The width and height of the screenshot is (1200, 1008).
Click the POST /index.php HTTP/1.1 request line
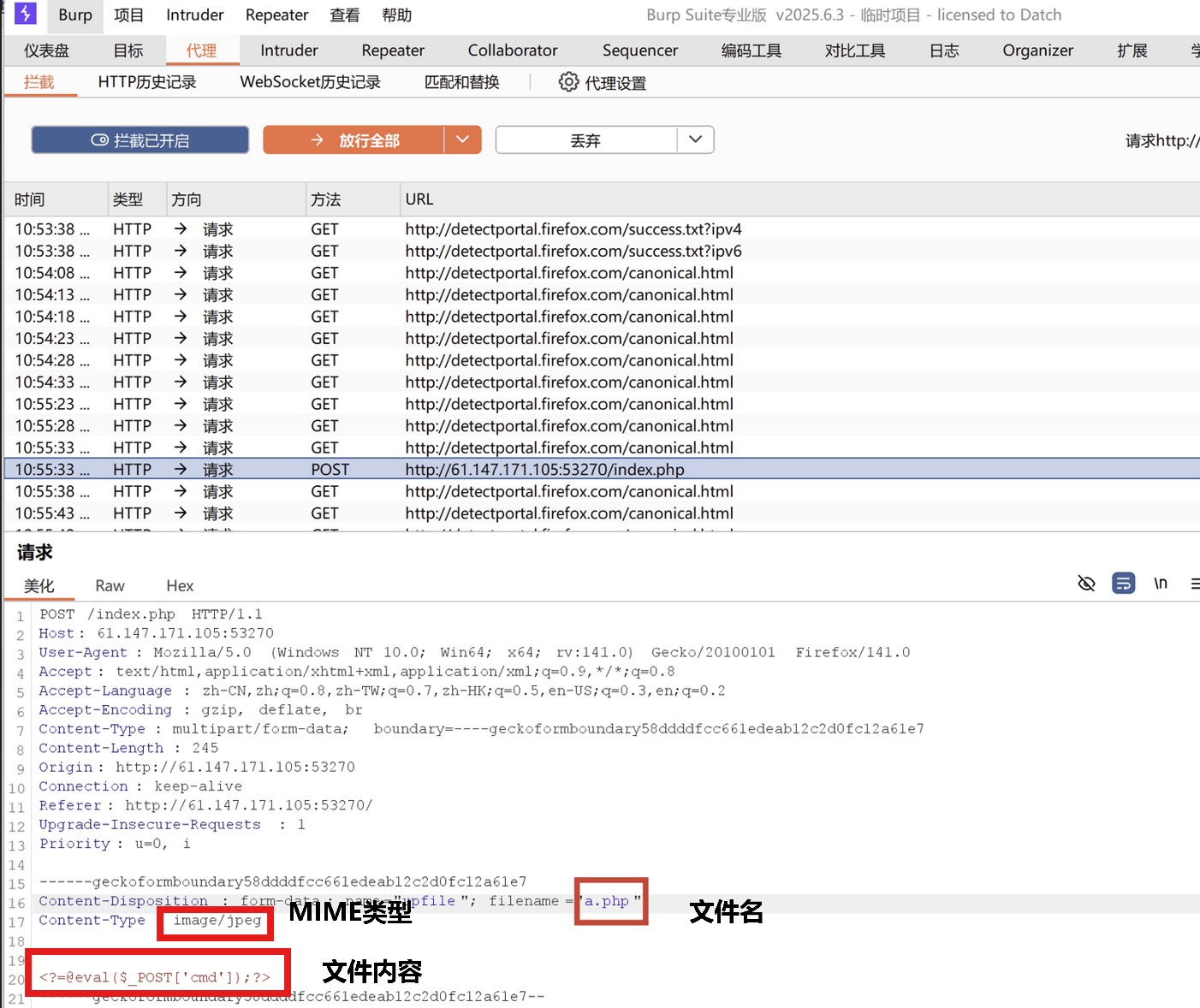pos(151,614)
